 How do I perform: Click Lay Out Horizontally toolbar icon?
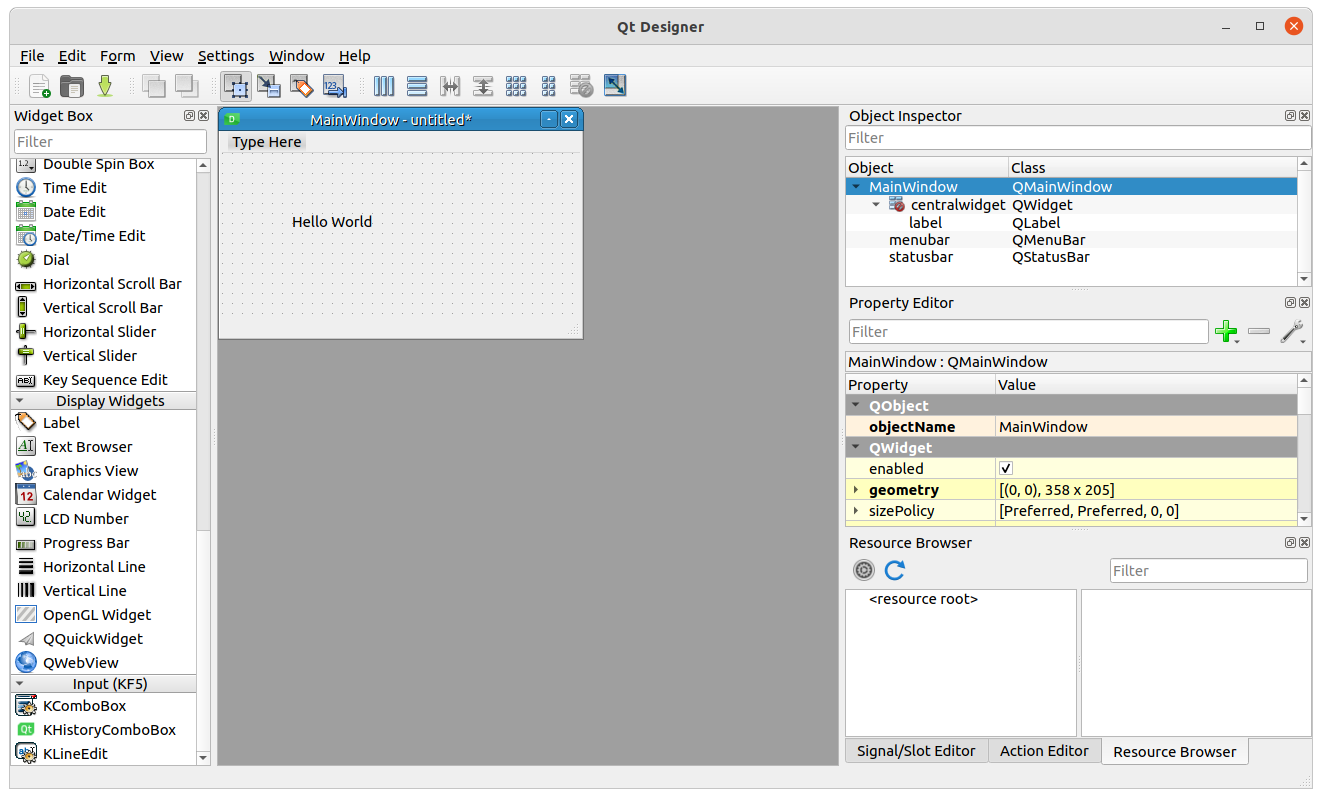pyautogui.click(x=384, y=86)
